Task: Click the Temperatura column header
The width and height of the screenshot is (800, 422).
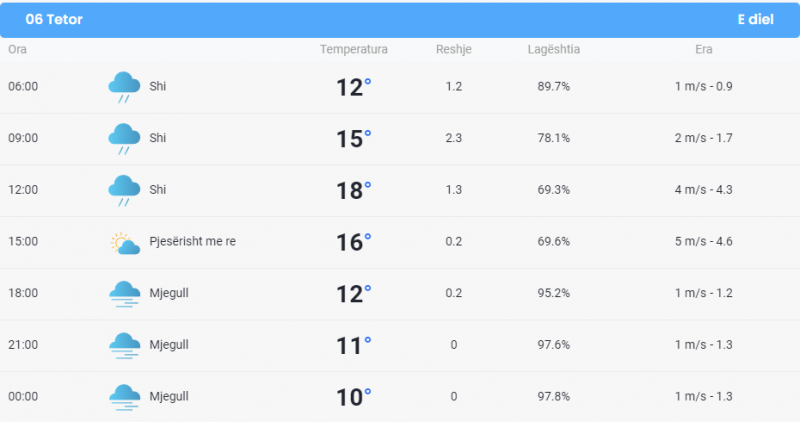Action: pyautogui.click(x=354, y=49)
